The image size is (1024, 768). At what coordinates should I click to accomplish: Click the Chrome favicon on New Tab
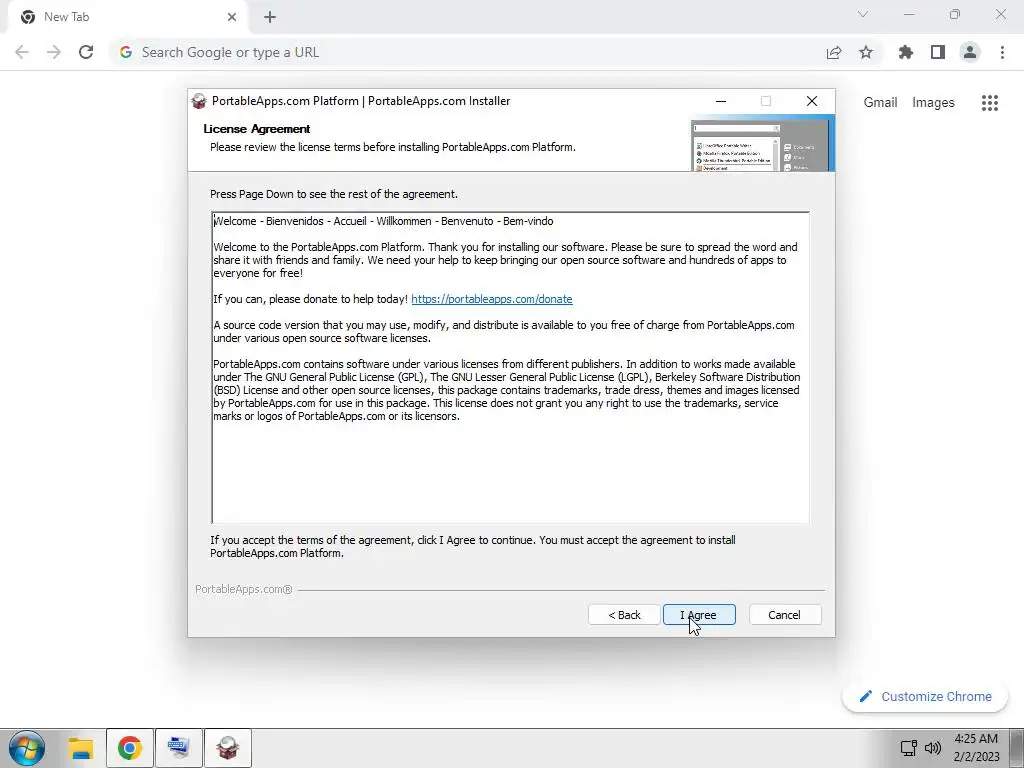tap(27, 17)
